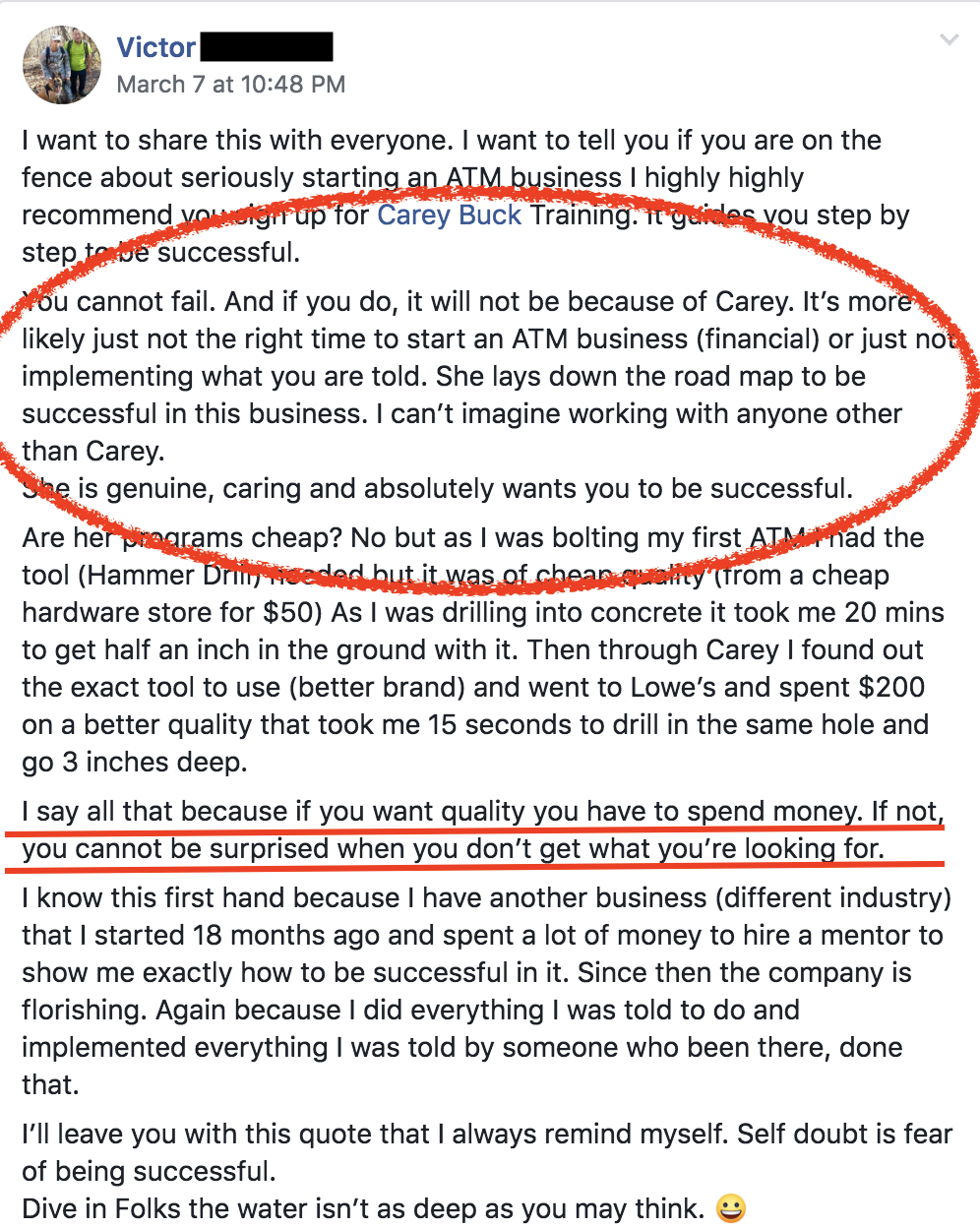
Task: Open Victor's profile picture thumbnail
Action: point(62,65)
